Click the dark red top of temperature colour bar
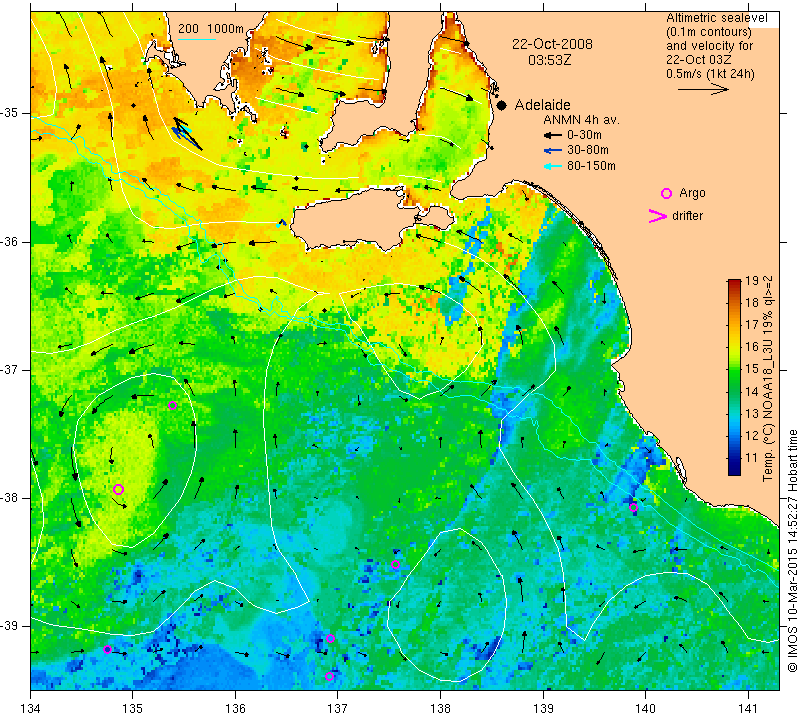The width and height of the screenshot is (800, 720). pyautogui.click(x=734, y=282)
